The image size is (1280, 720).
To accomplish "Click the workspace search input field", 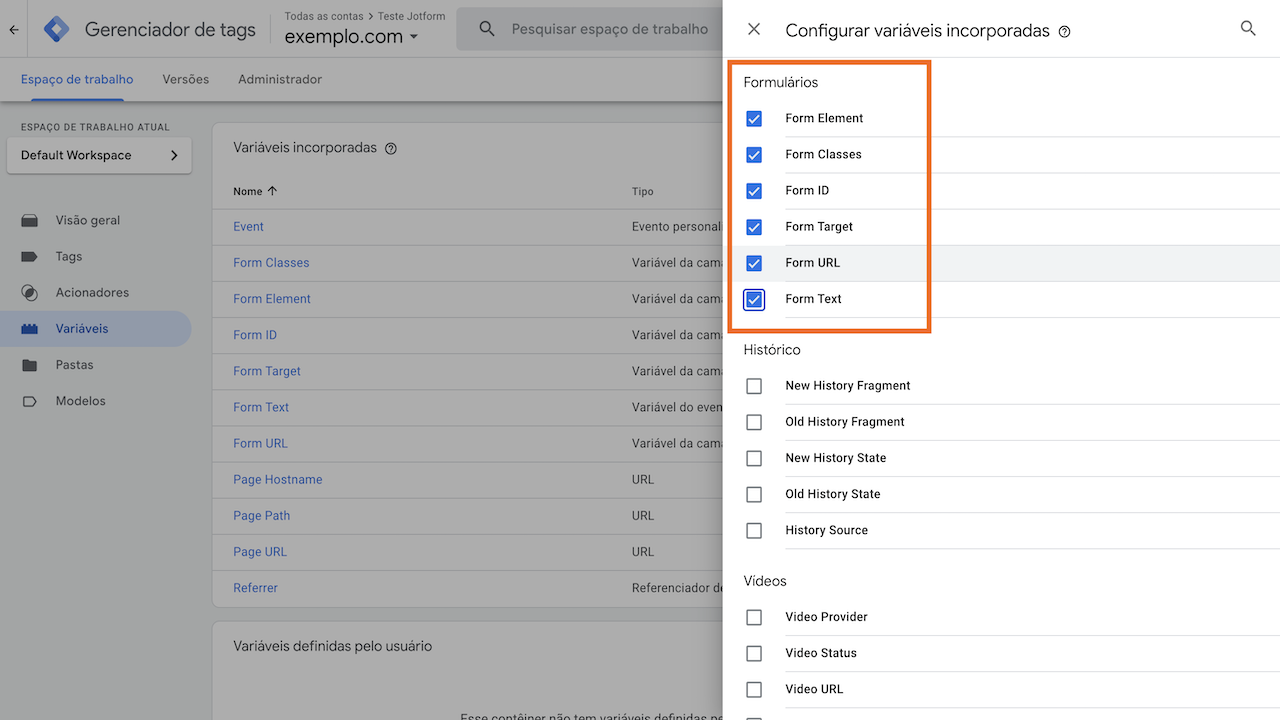I will pyautogui.click(x=600, y=29).
